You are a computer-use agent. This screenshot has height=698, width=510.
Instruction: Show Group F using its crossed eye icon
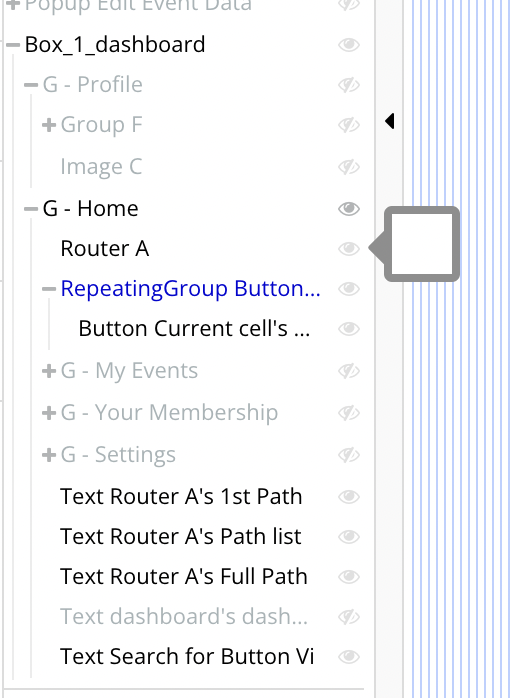point(348,125)
